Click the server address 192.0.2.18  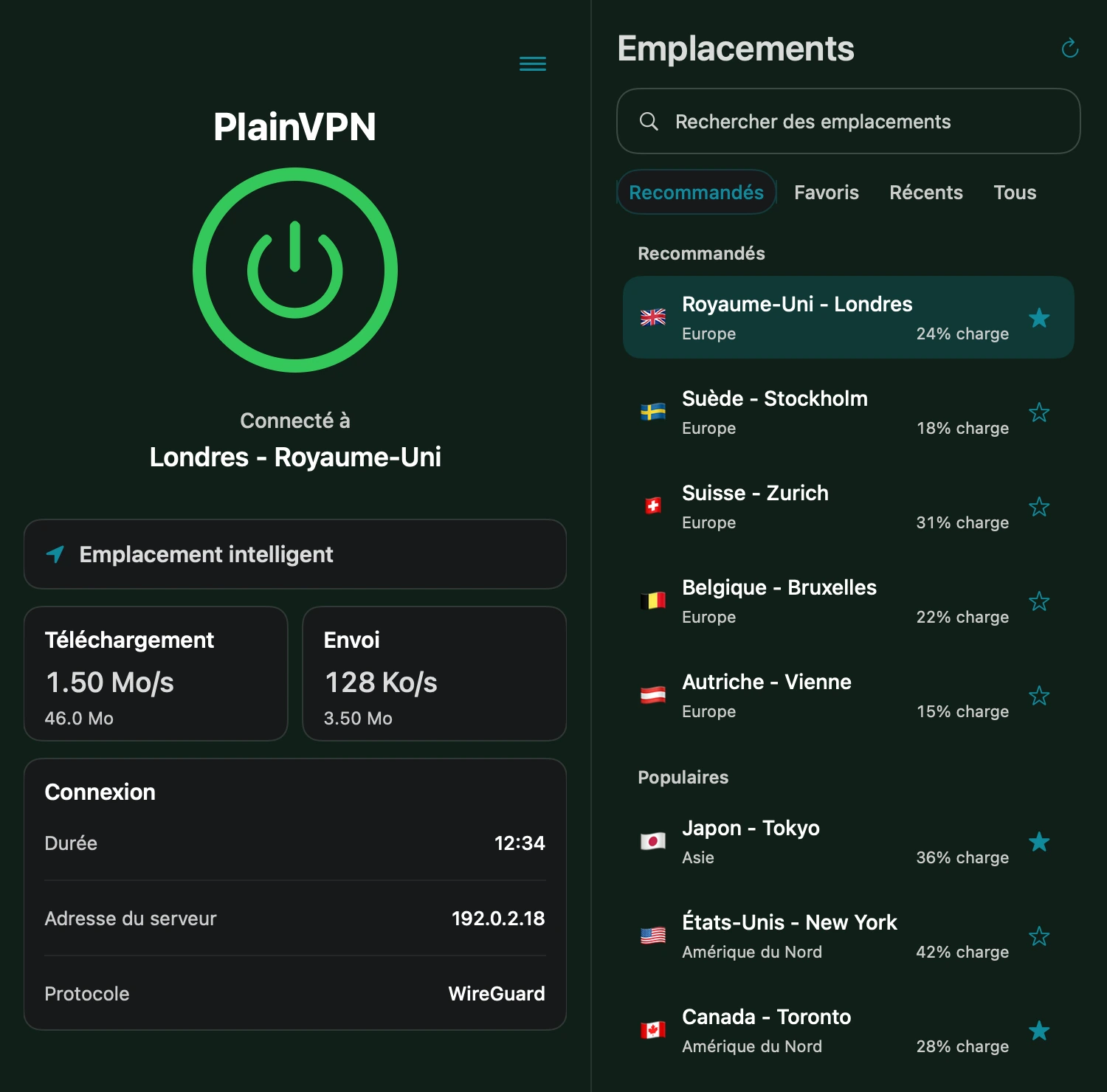point(498,919)
